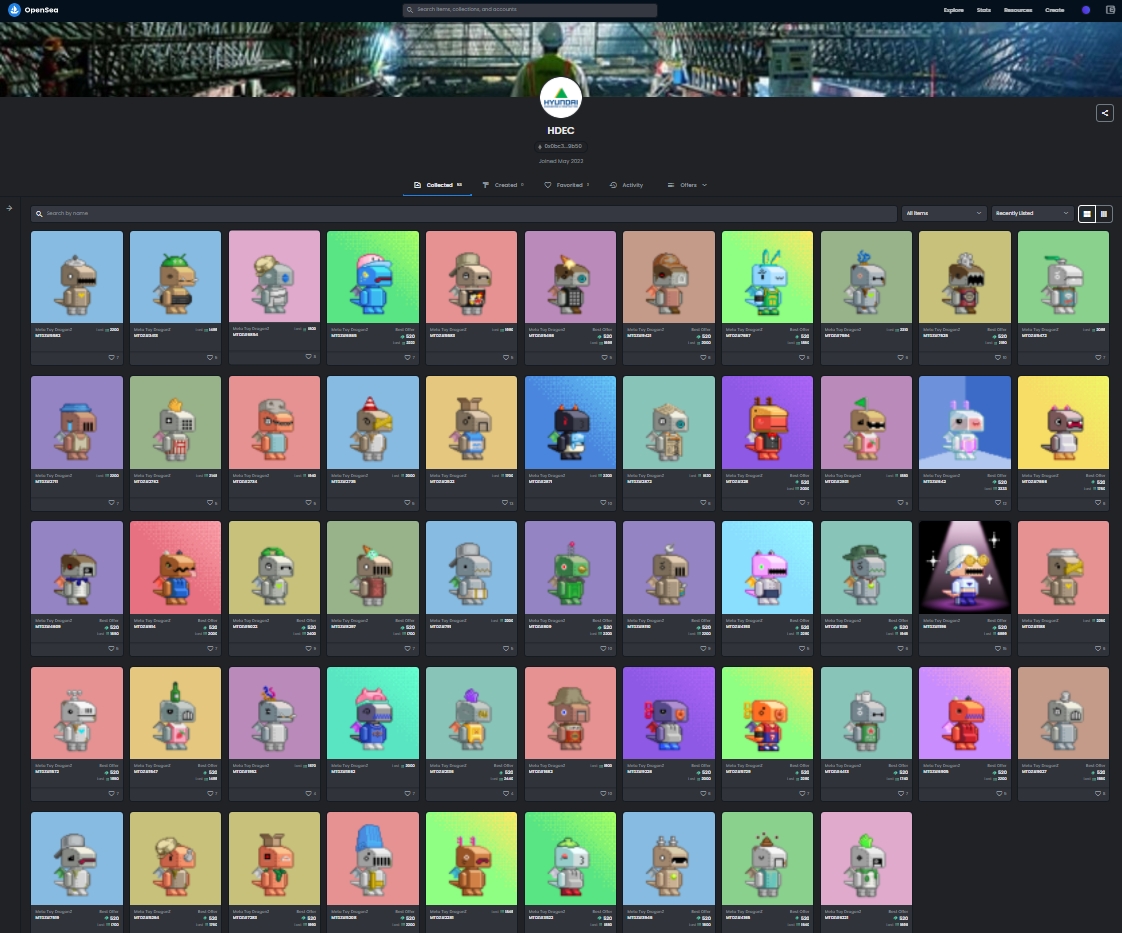Copy the wallet address under HDEC

[560, 146]
